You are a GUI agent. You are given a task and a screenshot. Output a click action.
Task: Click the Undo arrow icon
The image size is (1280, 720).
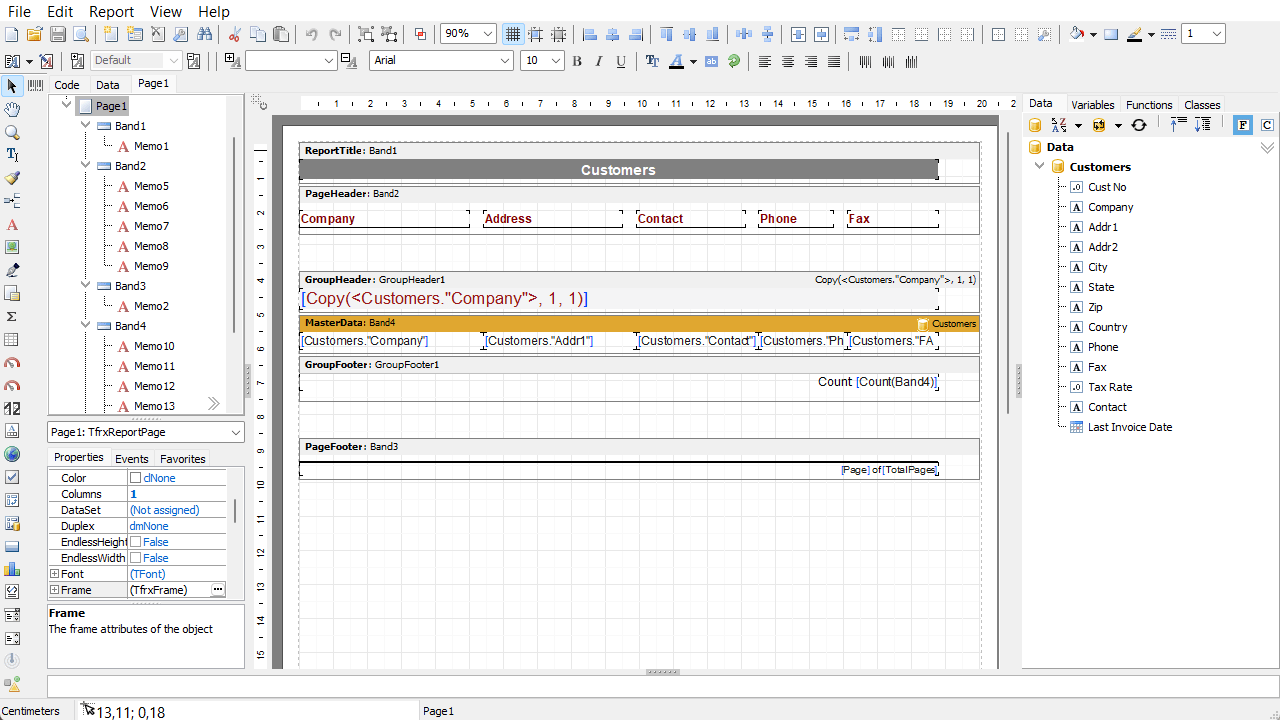pyautogui.click(x=312, y=34)
